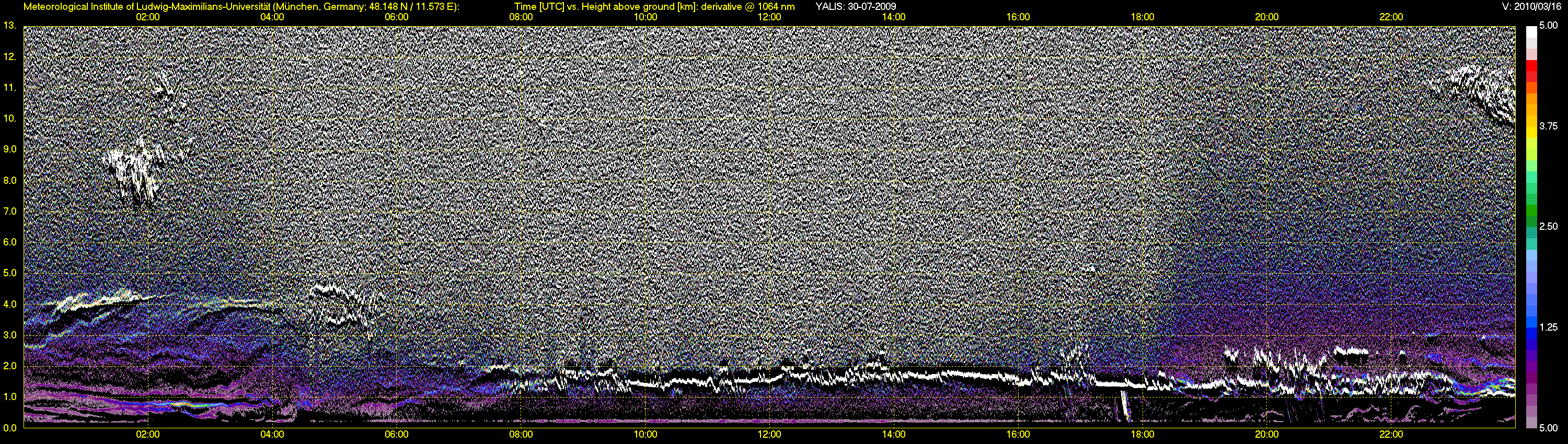Click the 3.0 height axis label
1568x444 pixels.
click(x=10, y=335)
